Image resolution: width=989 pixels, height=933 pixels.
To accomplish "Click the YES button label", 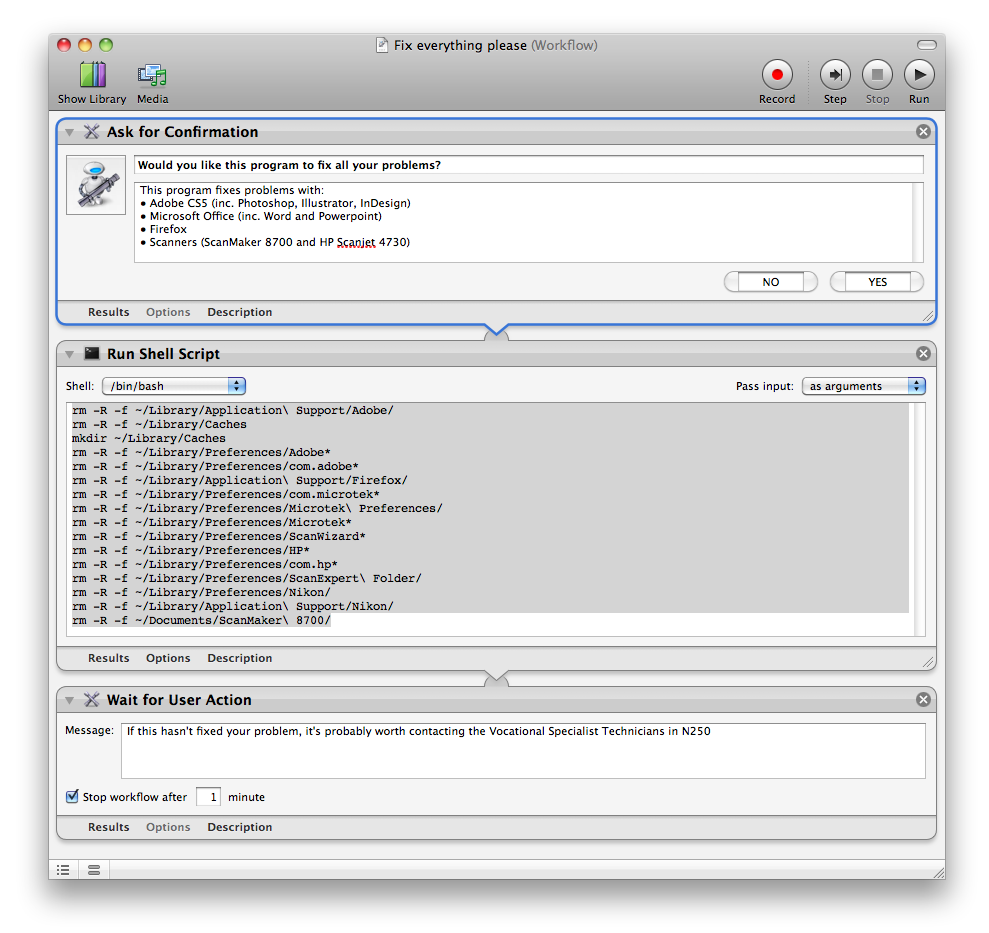I will 877,282.
